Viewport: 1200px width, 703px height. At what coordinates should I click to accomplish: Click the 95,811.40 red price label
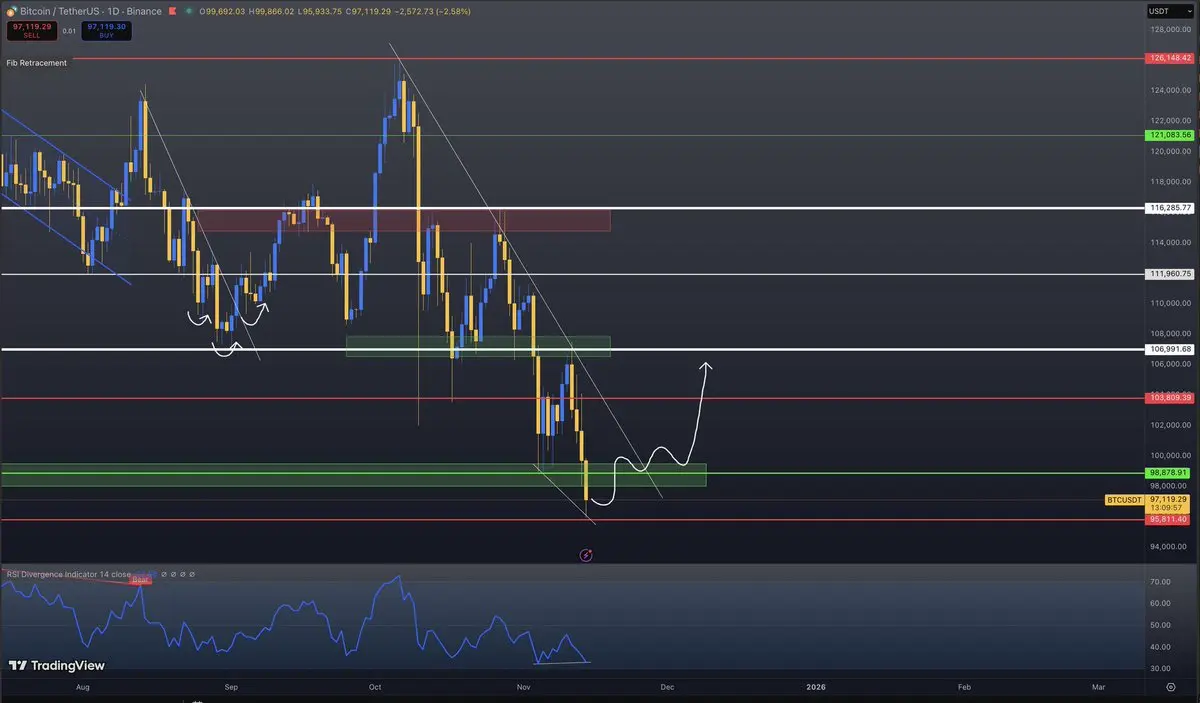[1170, 520]
